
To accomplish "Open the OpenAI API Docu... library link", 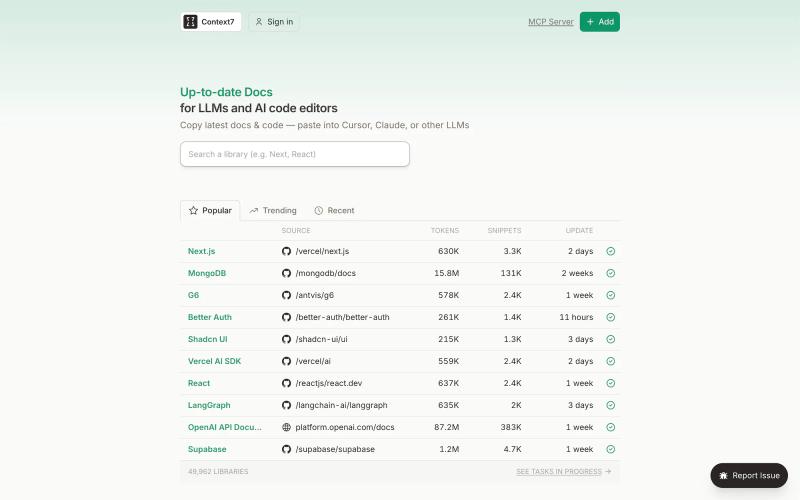I will [224, 427].
